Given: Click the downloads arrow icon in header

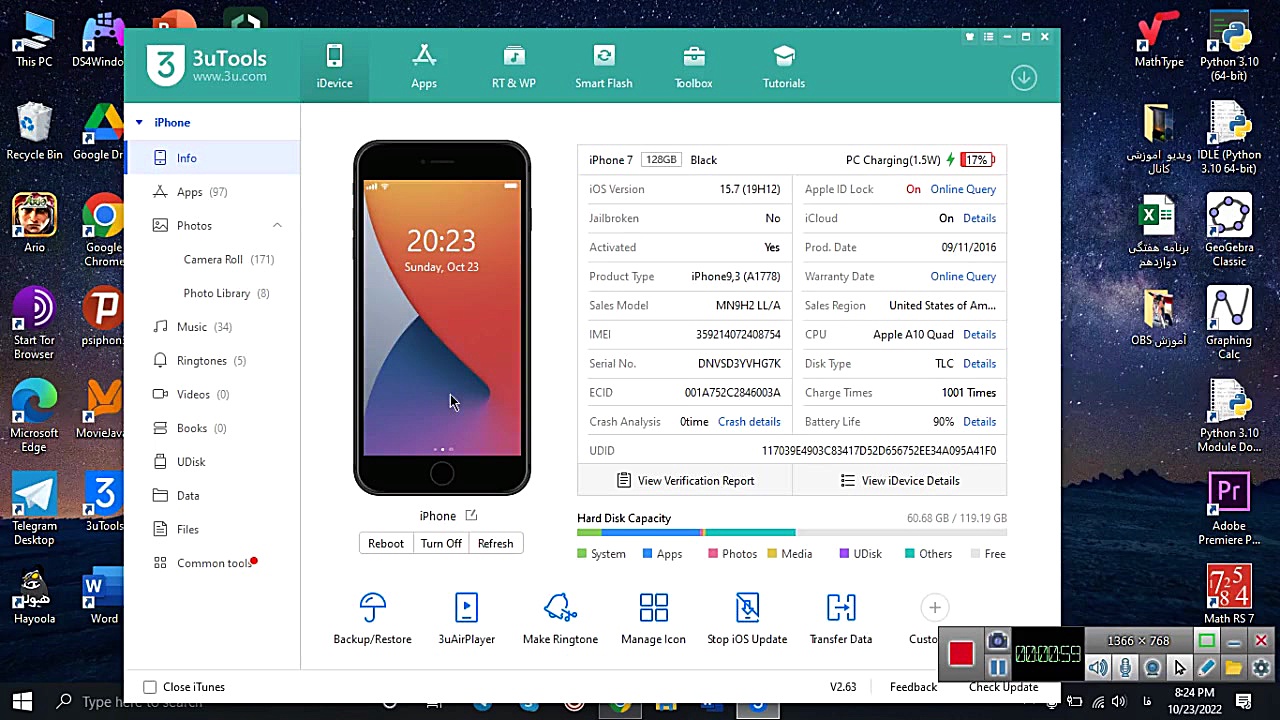Looking at the screenshot, I should (x=1024, y=78).
